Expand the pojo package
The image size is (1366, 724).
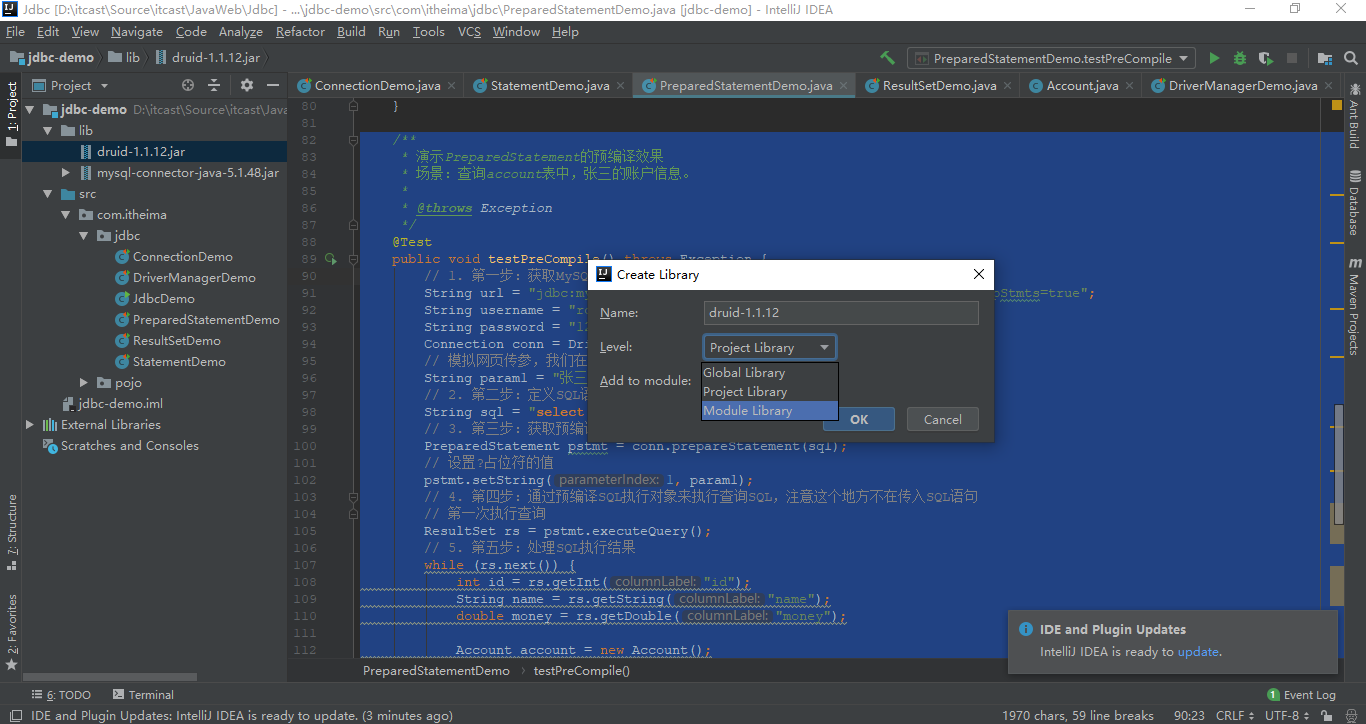tap(85, 383)
